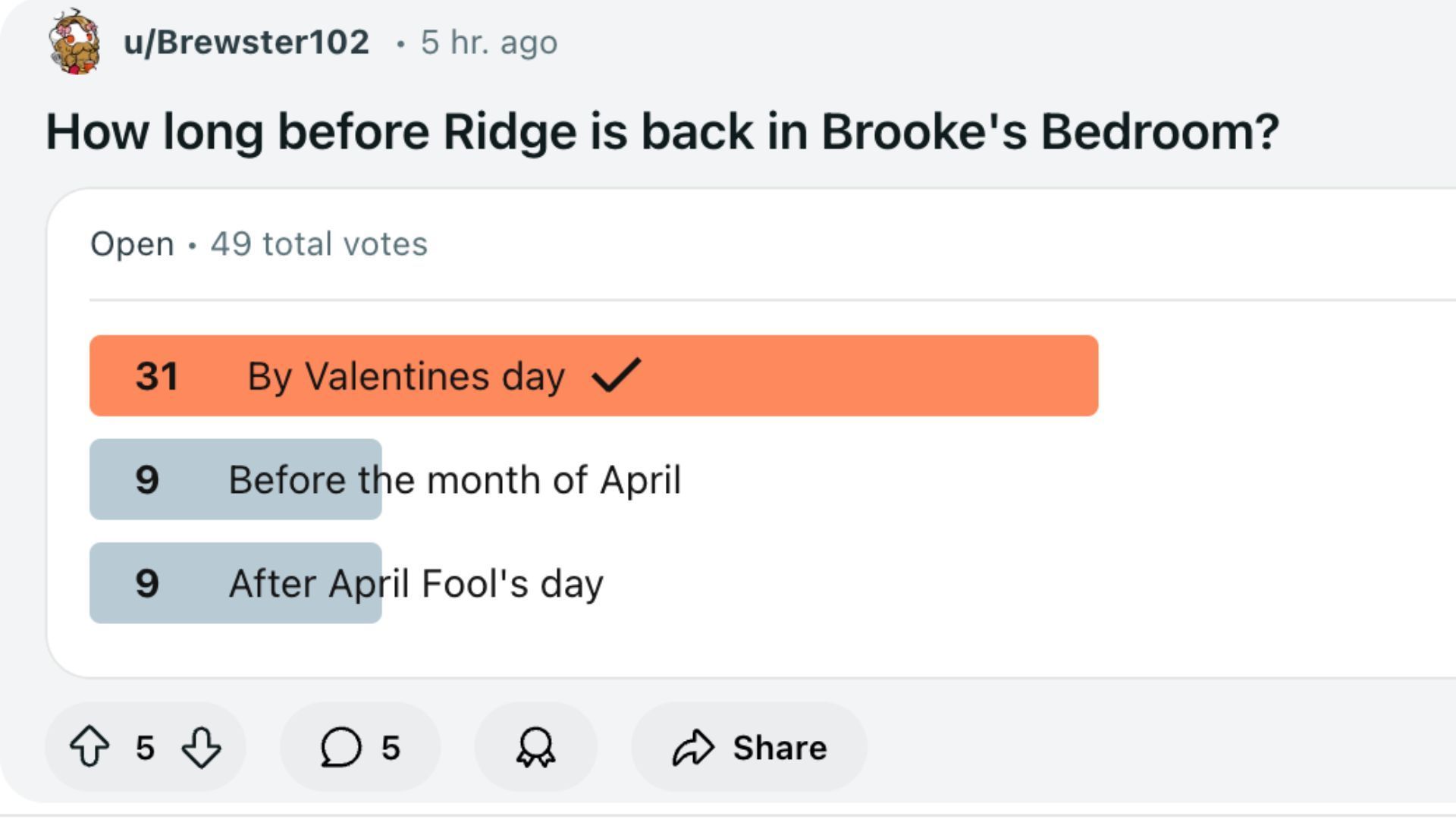Click the Share arrow icon
This screenshot has width=1456, height=819.
point(693,747)
